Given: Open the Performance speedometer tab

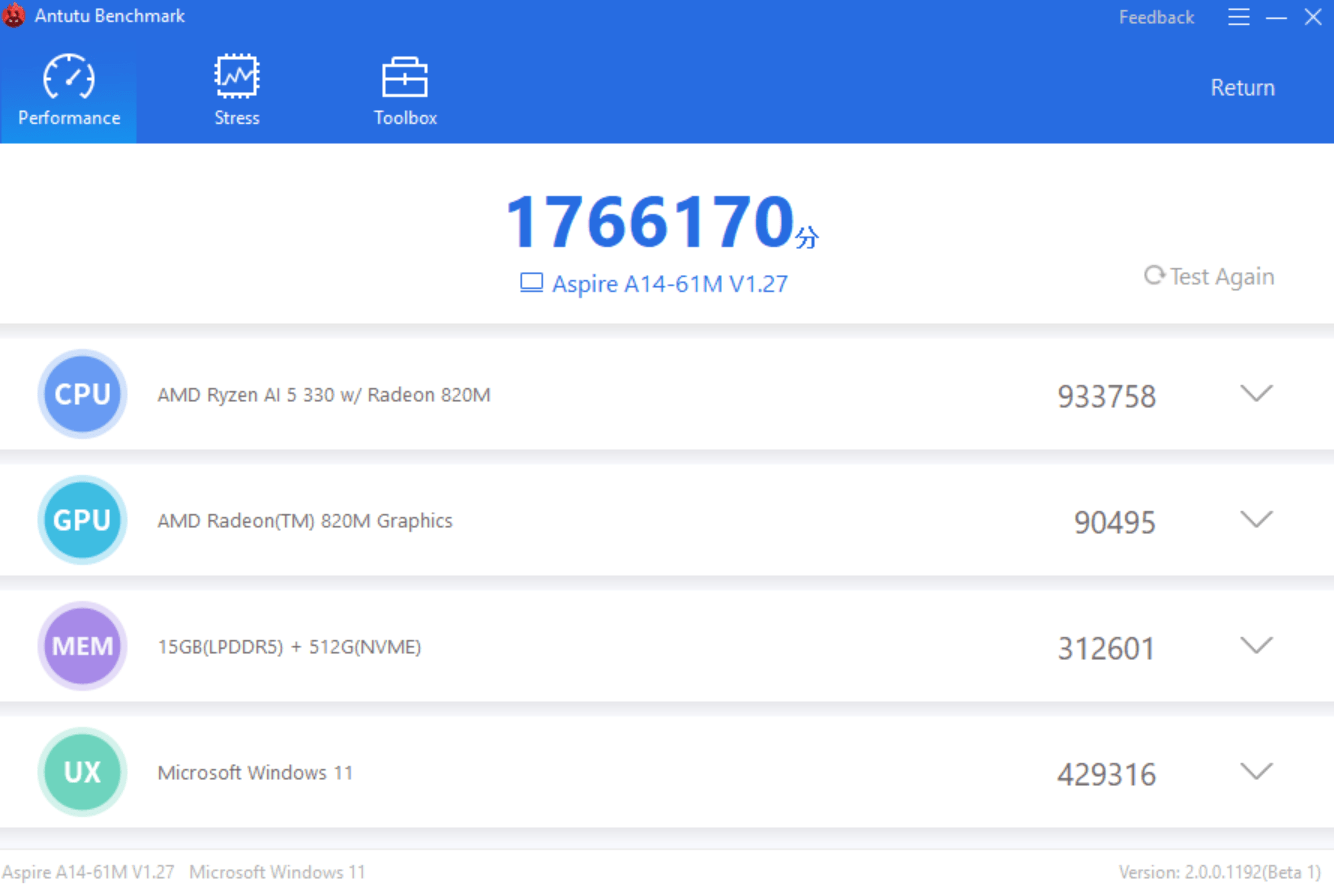Looking at the screenshot, I should tap(69, 91).
